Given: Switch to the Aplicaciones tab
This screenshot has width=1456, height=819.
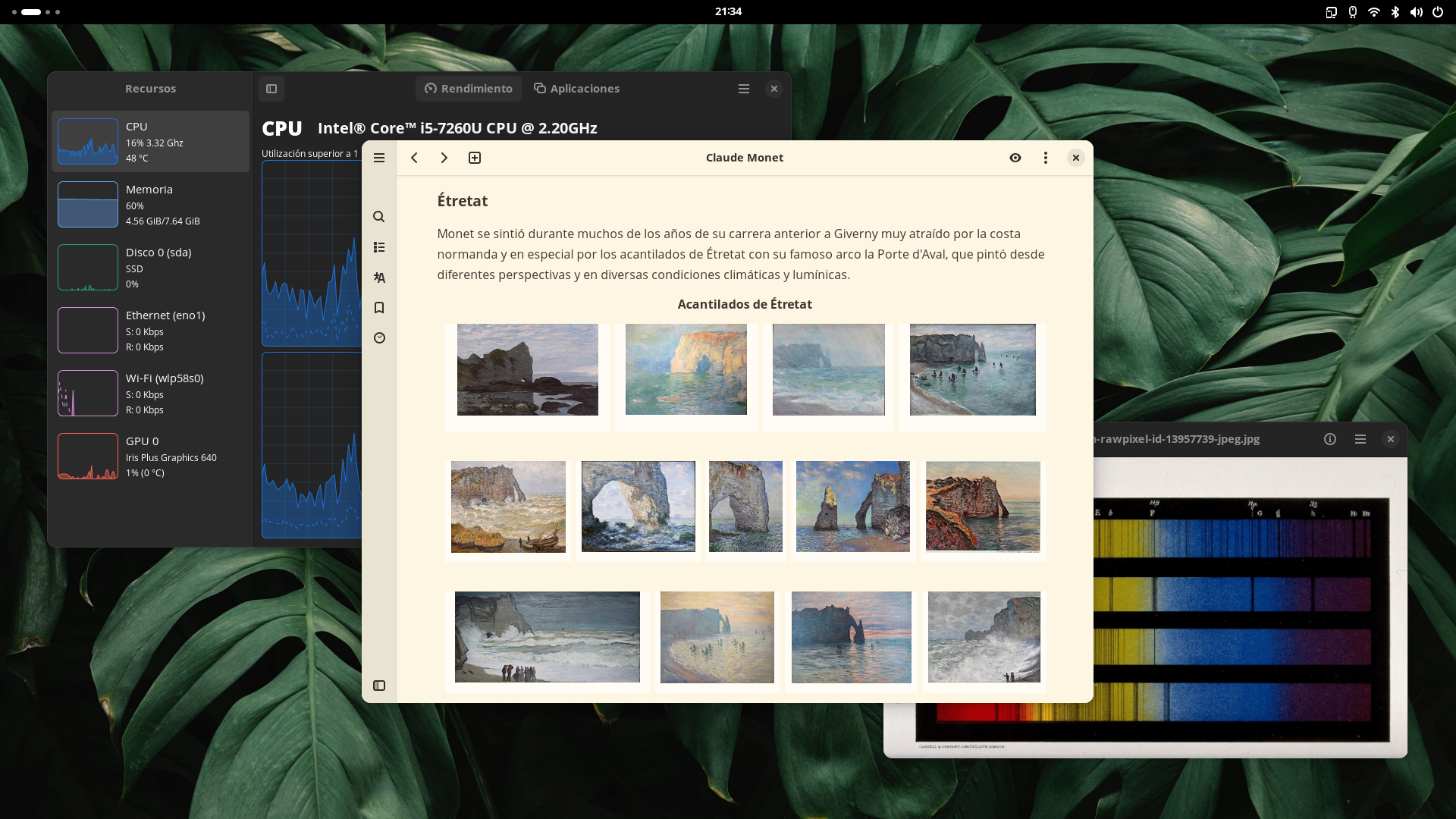Looking at the screenshot, I should tap(576, 89).
